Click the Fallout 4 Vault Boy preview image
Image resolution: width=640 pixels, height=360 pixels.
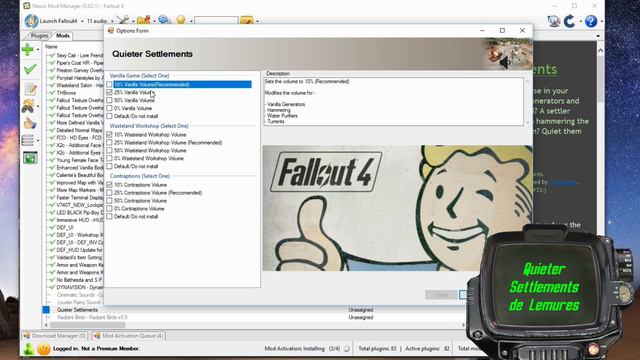point(398,208)
